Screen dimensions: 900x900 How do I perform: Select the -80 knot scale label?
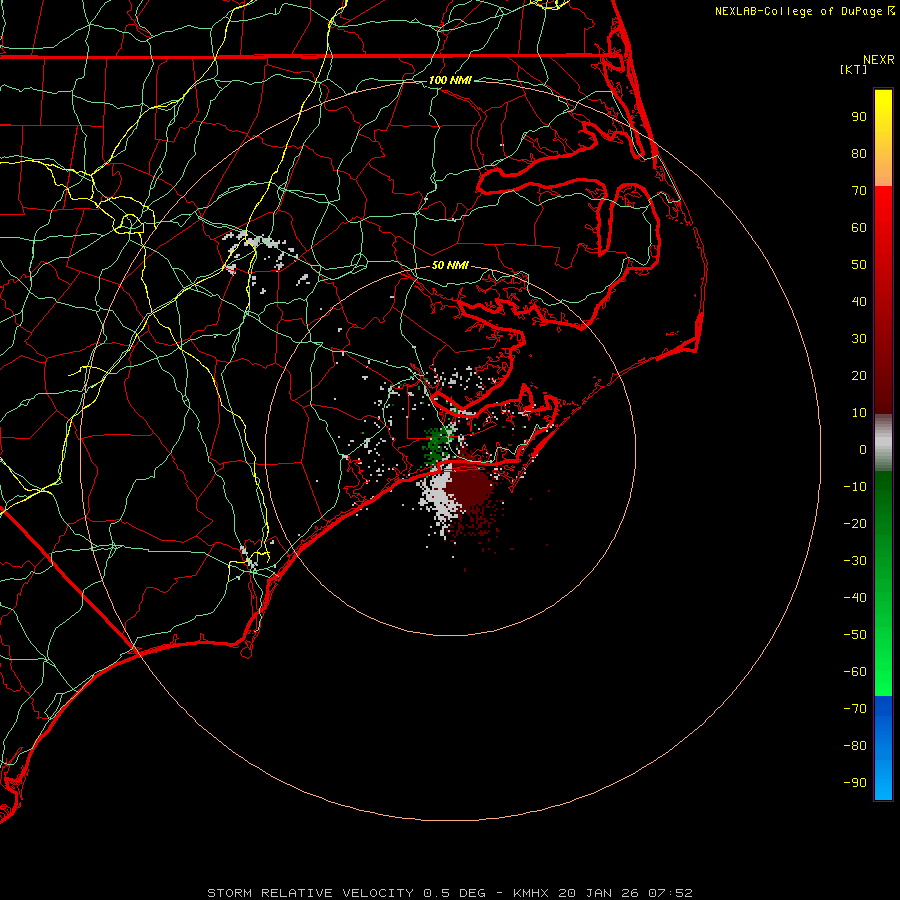(855, 746)
